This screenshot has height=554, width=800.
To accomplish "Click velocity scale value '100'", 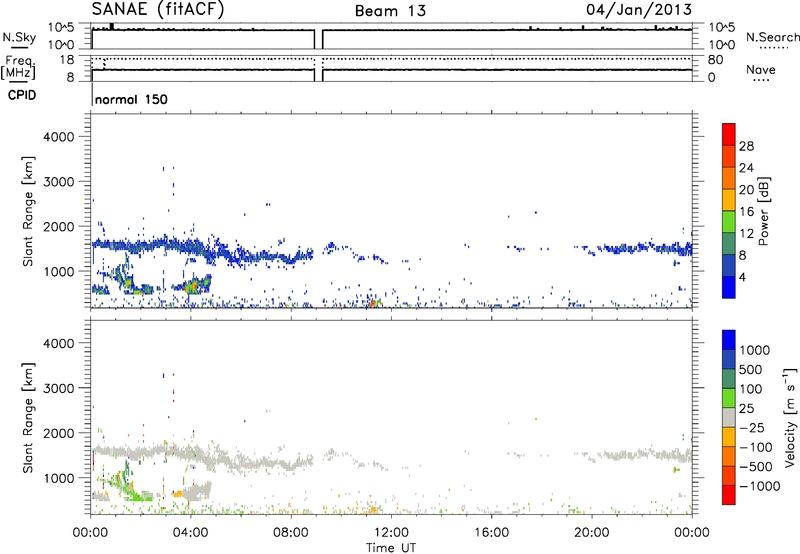I will point(751,389).
